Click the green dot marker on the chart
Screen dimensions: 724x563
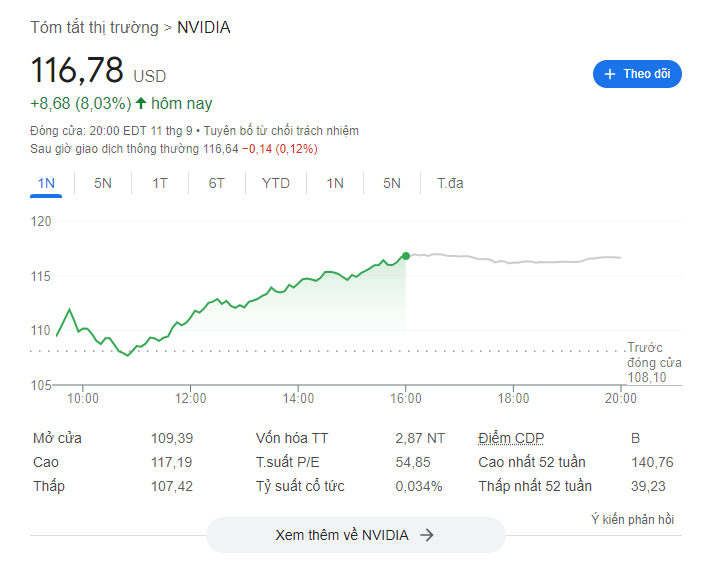[x=406, y=256]
